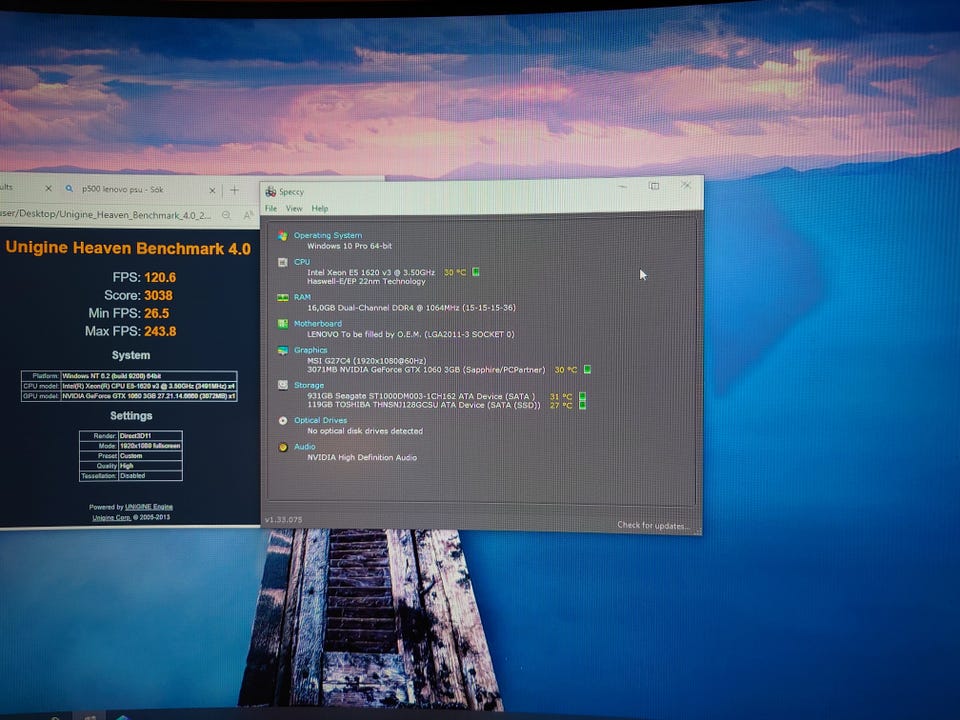Open a new browser tab

click(x=234, y=190)
